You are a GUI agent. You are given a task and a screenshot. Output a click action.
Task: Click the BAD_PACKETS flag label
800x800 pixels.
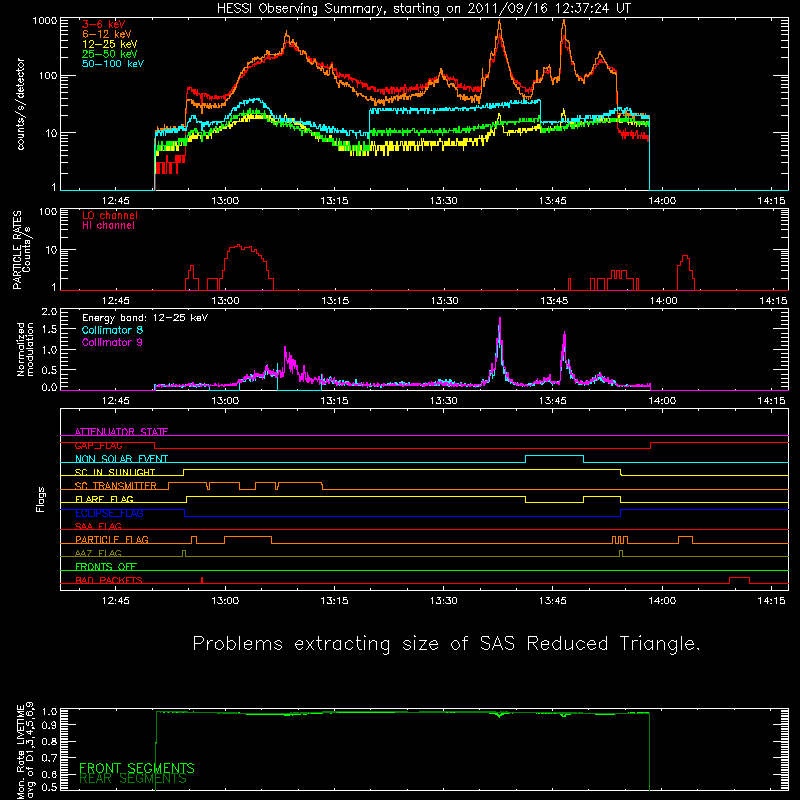(109, 580)
